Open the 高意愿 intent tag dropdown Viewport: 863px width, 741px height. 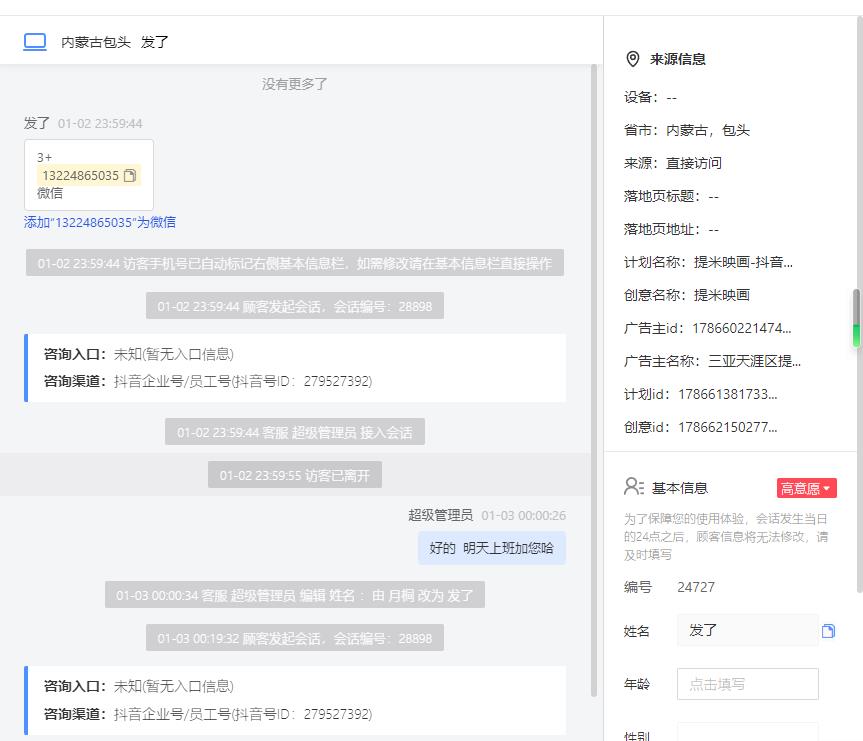coord(806,488)
